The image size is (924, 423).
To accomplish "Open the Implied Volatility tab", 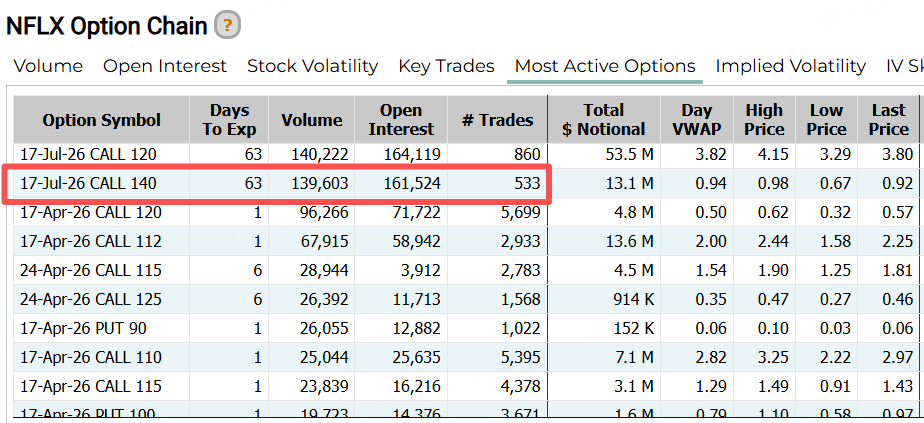I will 790,66.
